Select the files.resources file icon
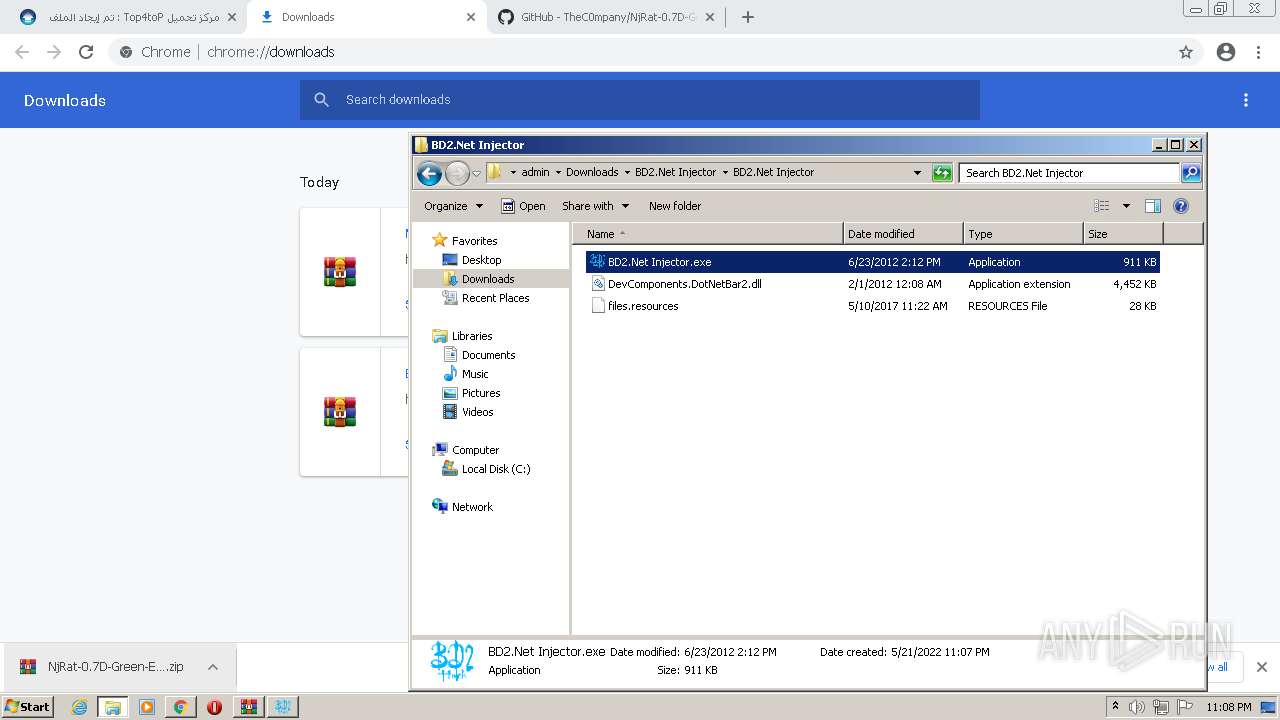The width and height of the screenshot is (1280, 720). pyautogui.click(x=598, y=306)
